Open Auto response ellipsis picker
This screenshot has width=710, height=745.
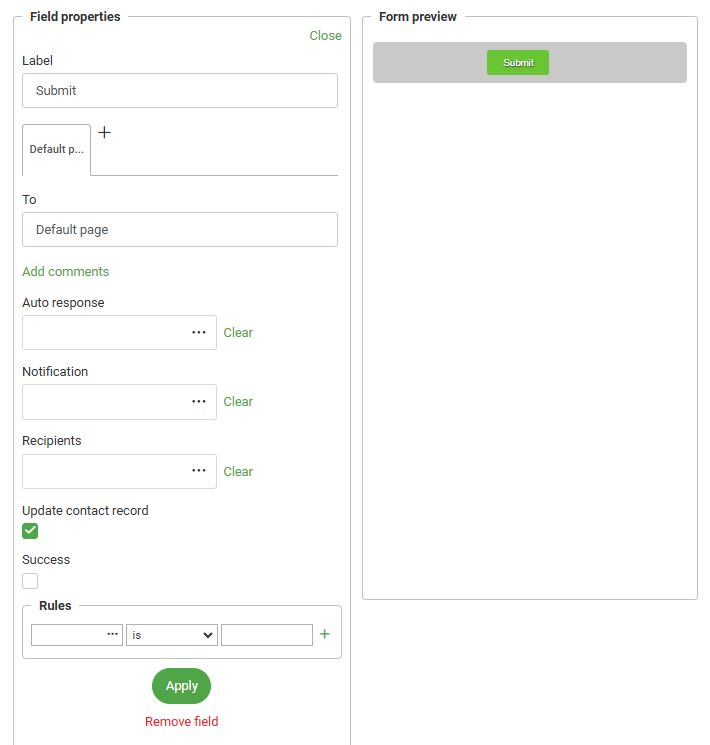[199, 333]
